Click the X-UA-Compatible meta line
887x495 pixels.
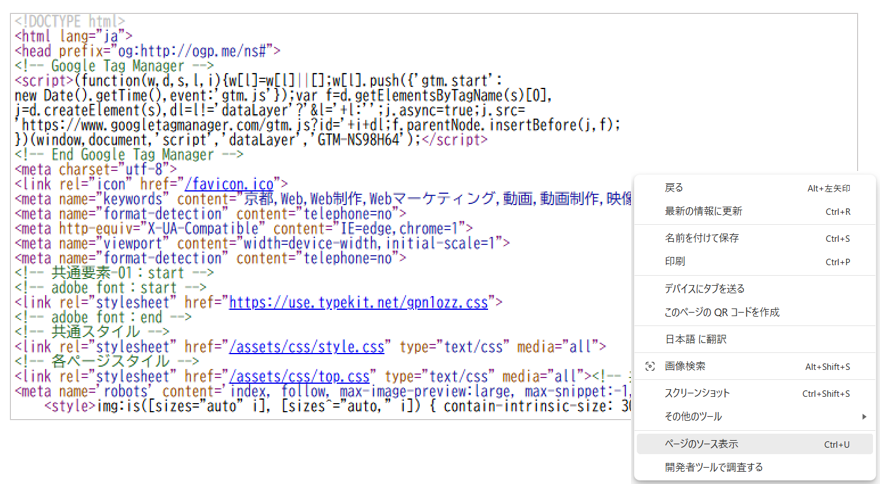click(x=244, y=229)
